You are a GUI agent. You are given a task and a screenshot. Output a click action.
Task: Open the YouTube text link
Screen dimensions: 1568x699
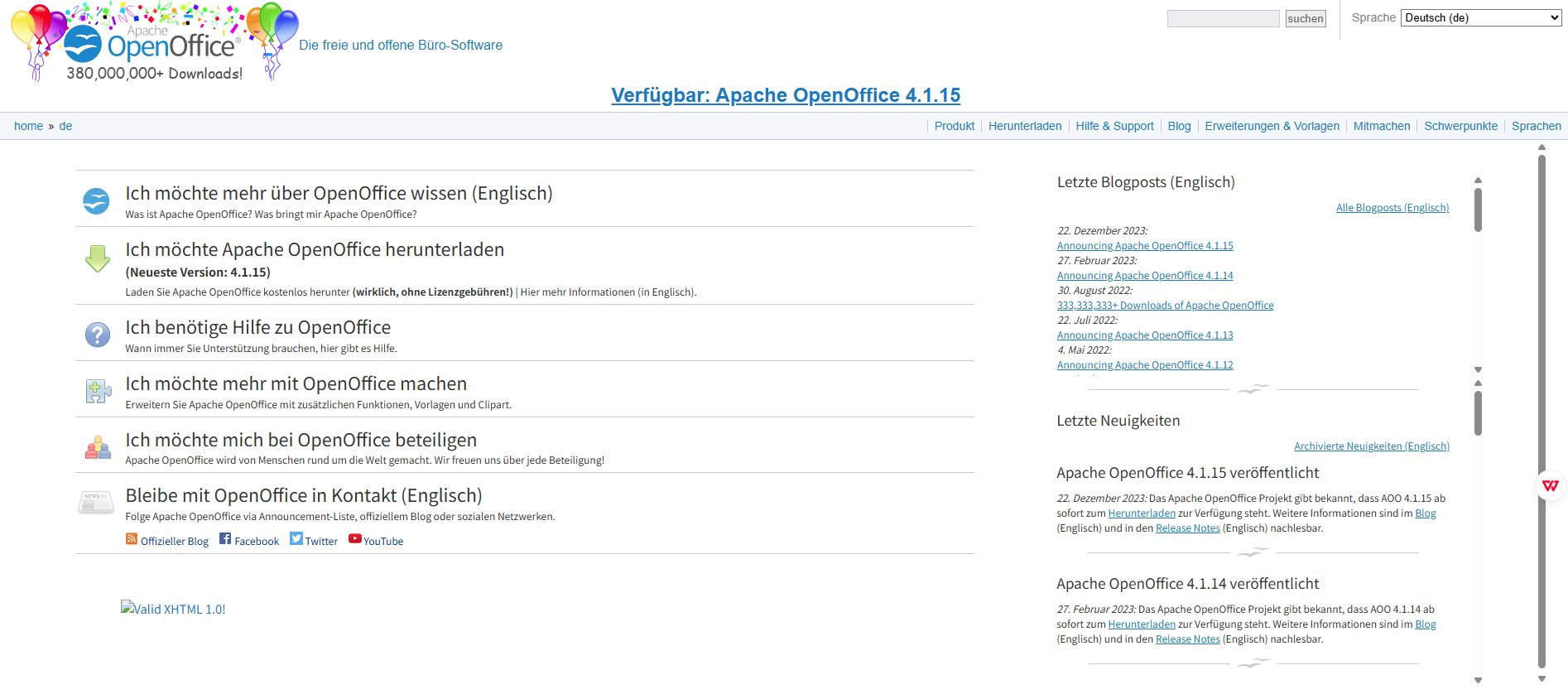383,541
